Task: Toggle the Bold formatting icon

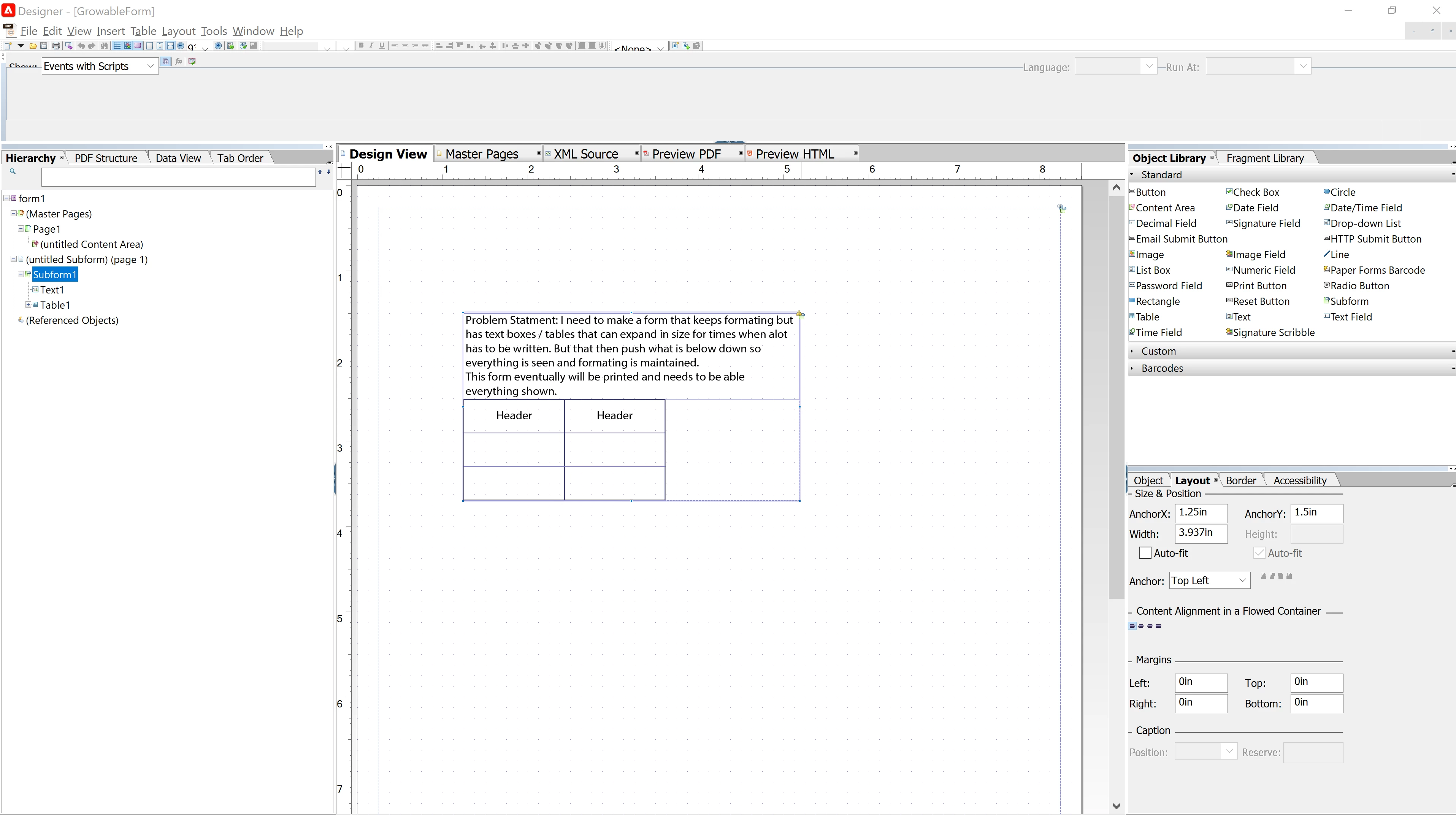Action: [x=361, y=45]
